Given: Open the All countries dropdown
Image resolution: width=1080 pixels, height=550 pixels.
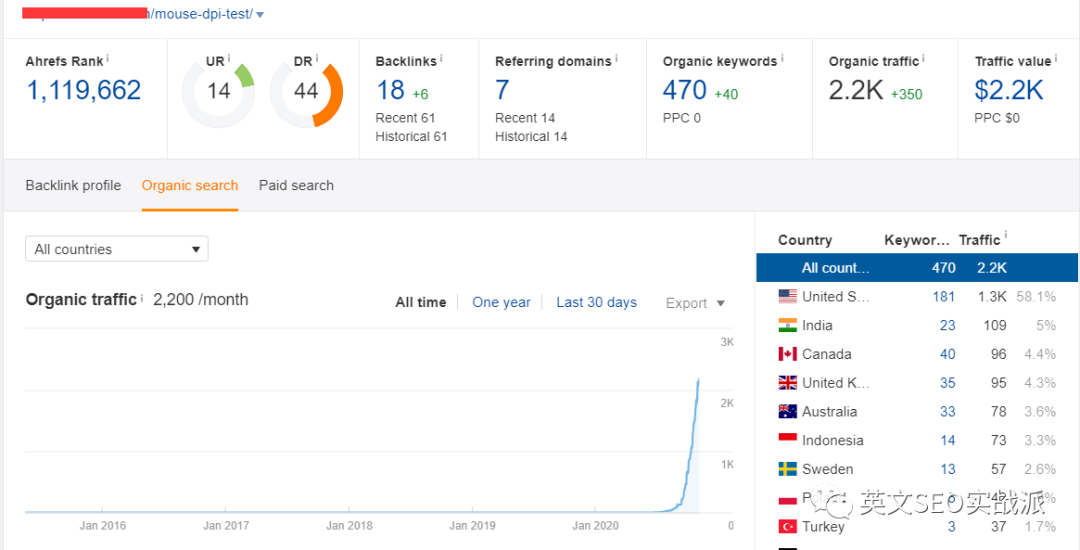Looking at the screenshot, I should pyautogui.click(x=116, y=249).
